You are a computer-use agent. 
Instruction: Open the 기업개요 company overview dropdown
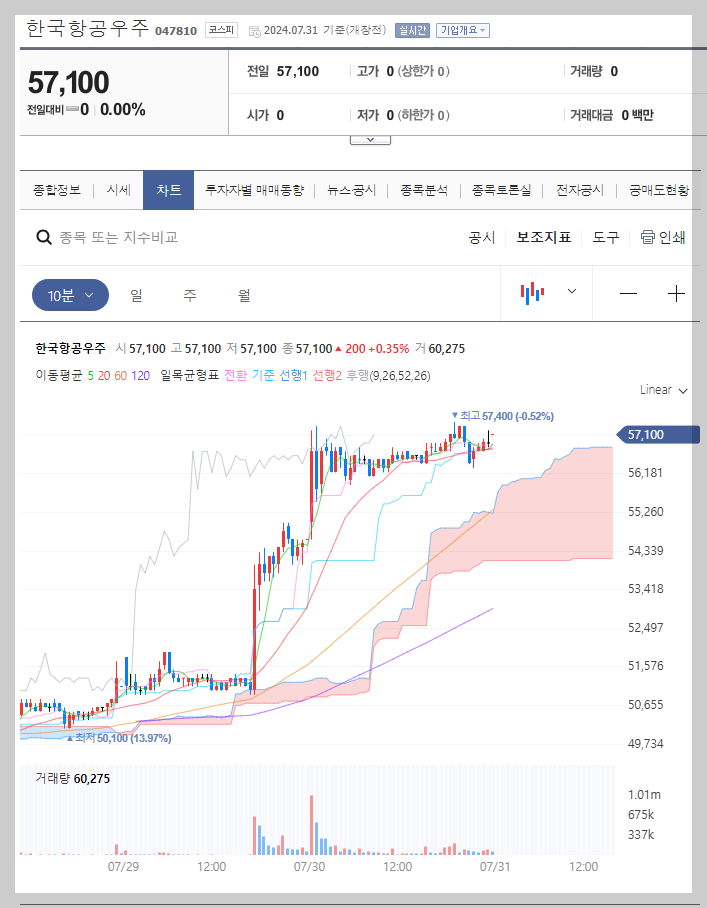click(459, 30)
